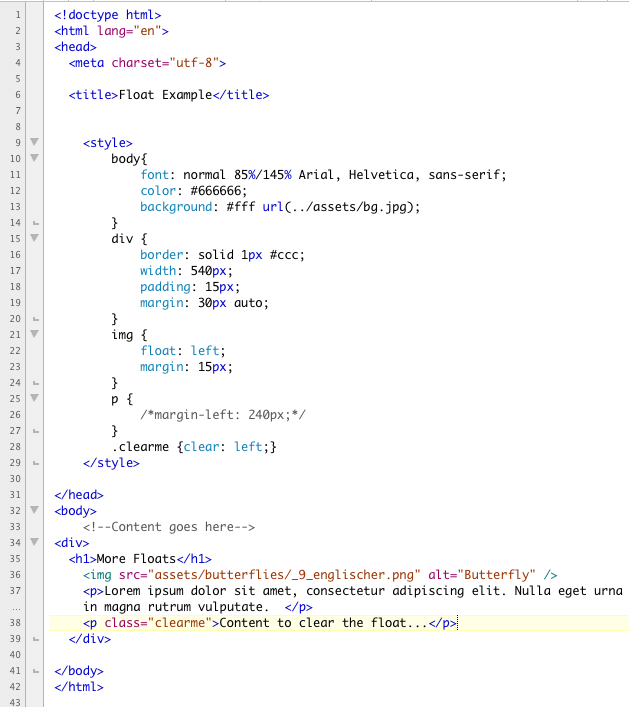Screen dimensions: 629x707
Task: Collapse the body CSS rule fold arrow
Action: [x=35, y=159]
